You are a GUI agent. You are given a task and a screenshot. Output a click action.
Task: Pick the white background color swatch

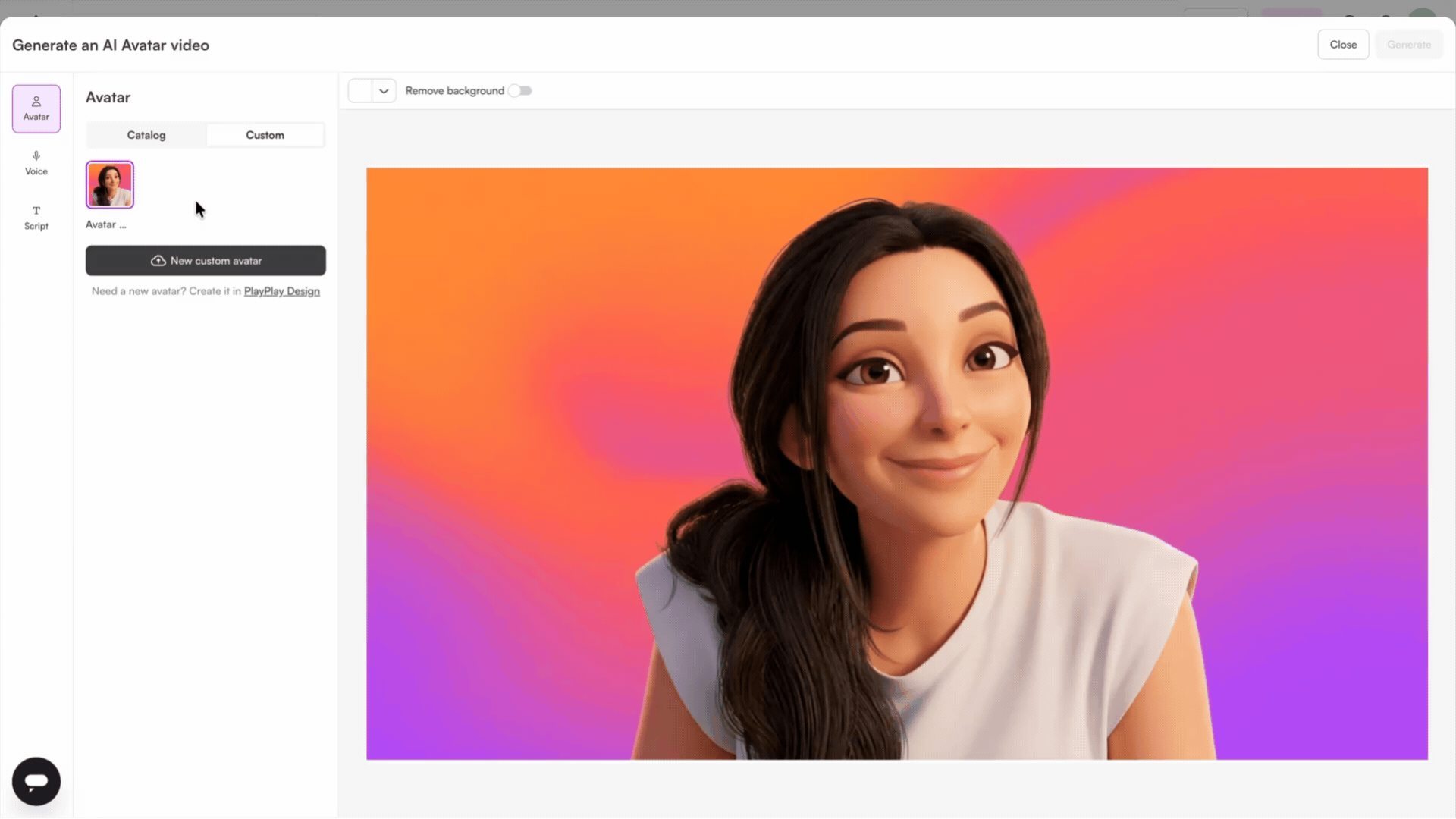click(360, 90)
